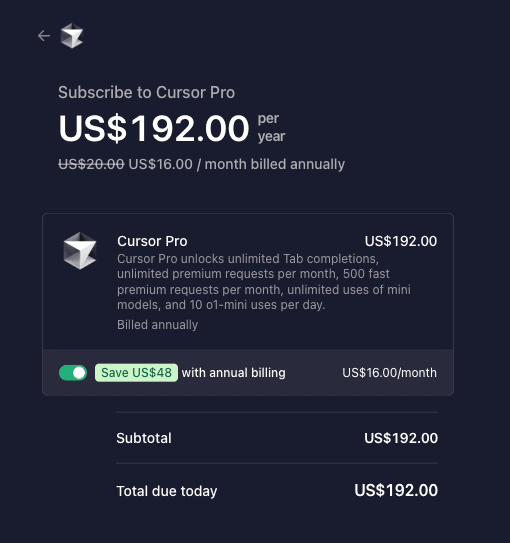Click the Save US$48 badge
This screenshot has height=543, width=510.
coord(136,373)
